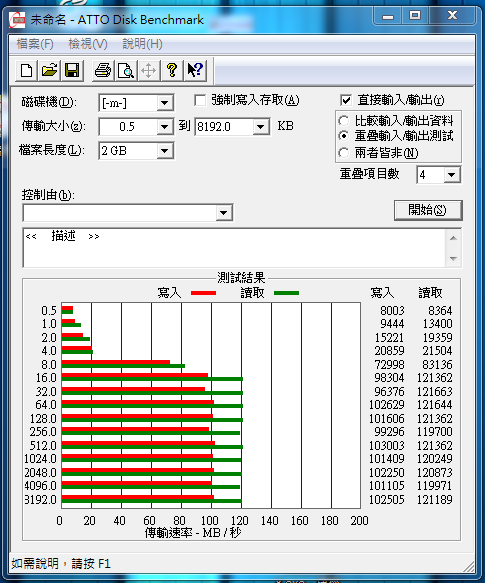Viewport: 485px width, 583px height.
Task: Open the 檢視(V) menu
Action: [x=88, y=44]
